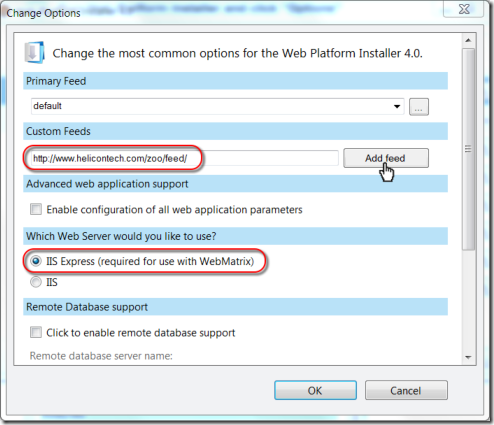
Task: Click the Primary Feed section header
Action: 235,81
